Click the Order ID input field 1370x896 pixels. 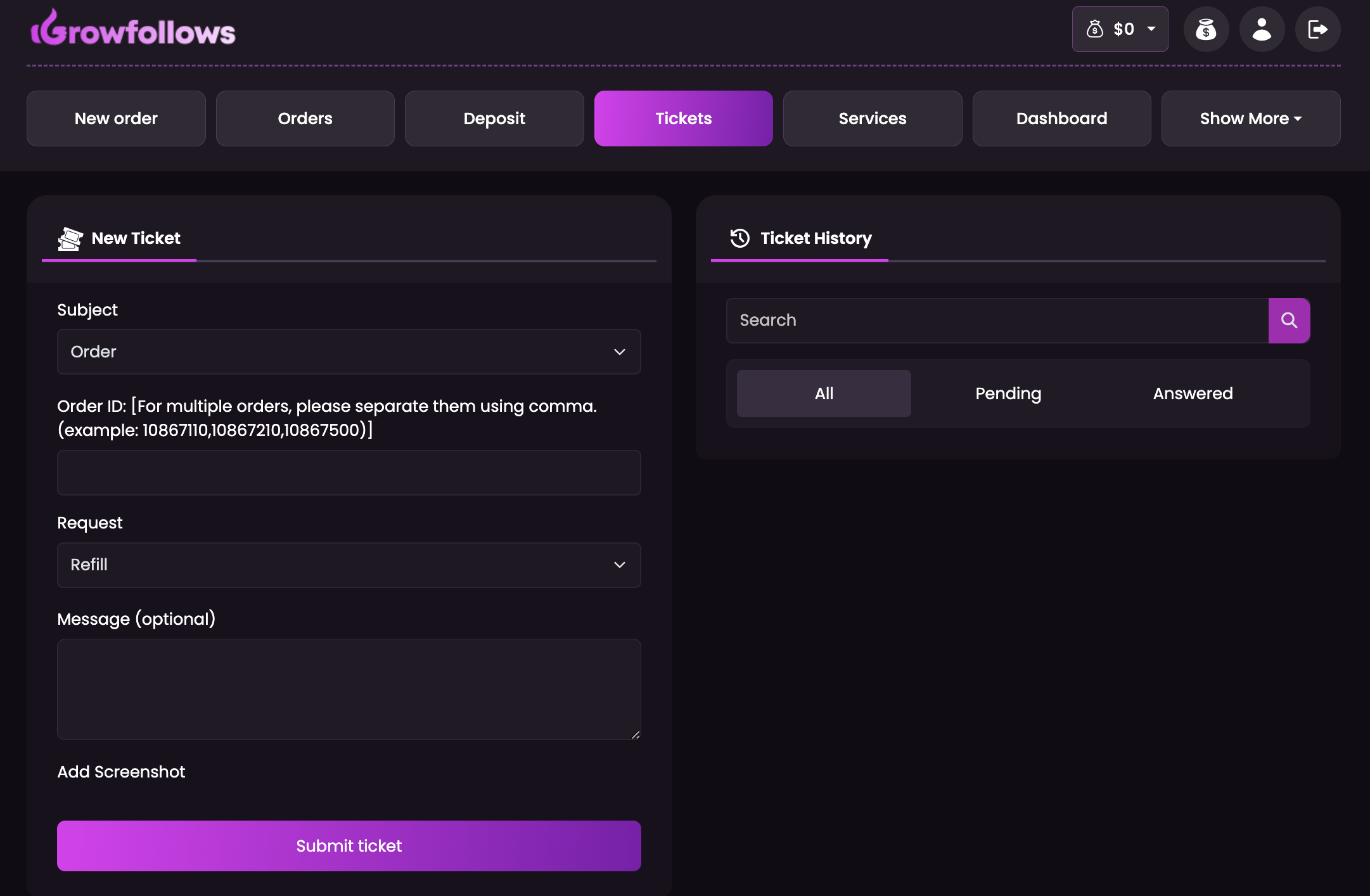click(x=349, y=473)
